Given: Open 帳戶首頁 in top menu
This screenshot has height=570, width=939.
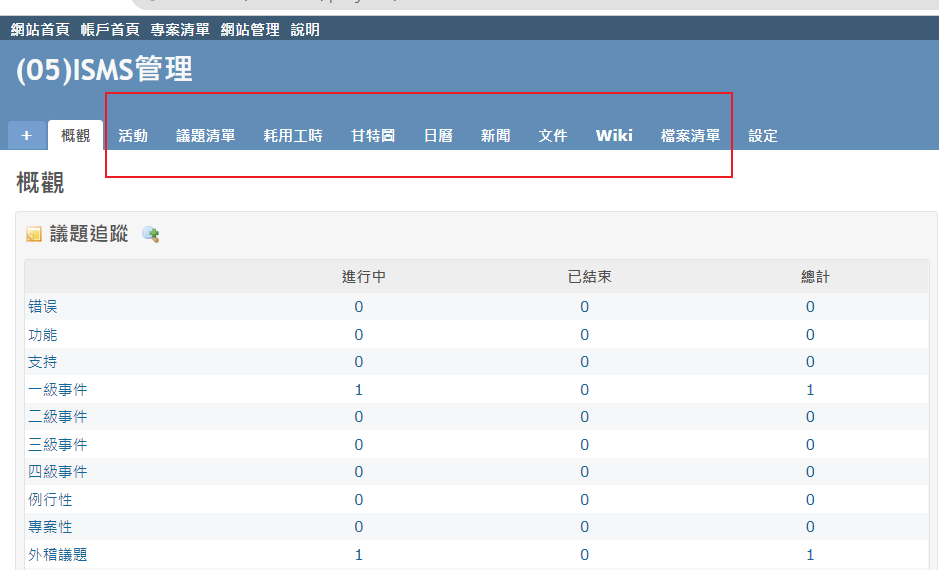Looking at the screenshot, I should 110,29.
